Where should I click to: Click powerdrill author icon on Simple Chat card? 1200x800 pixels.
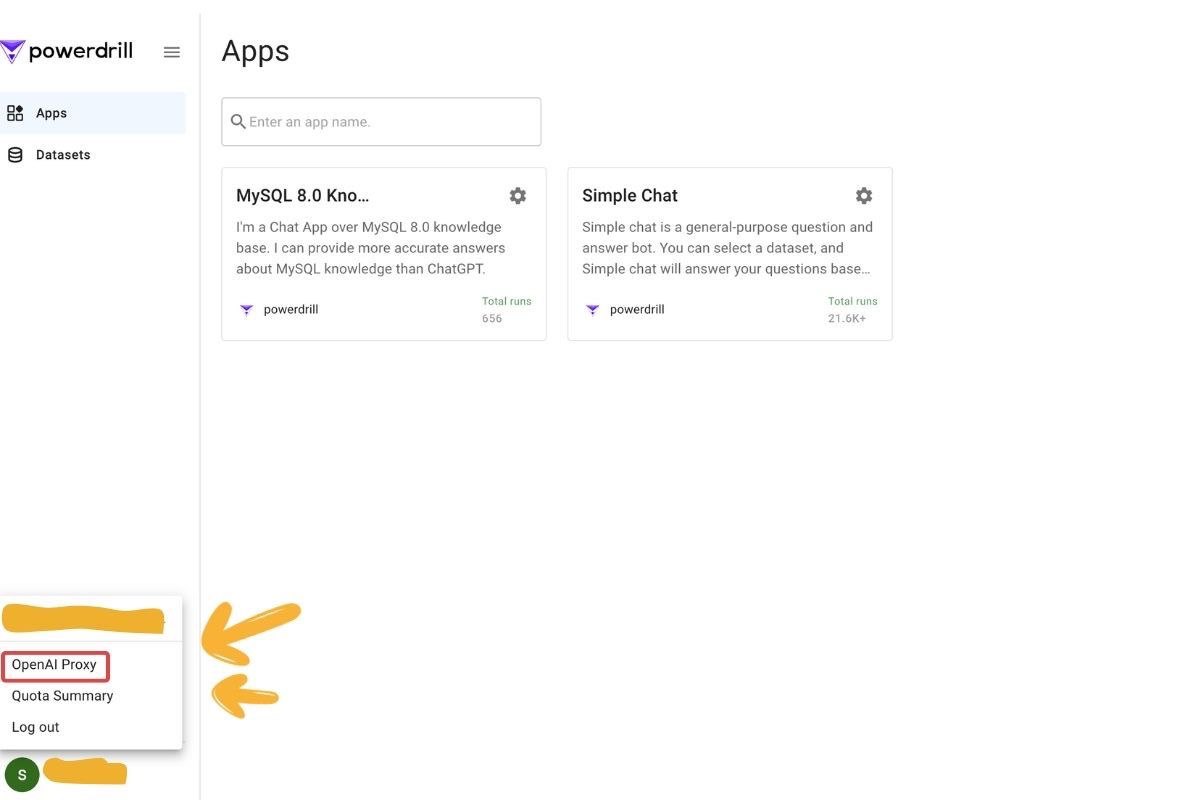click(x=592, y=310)
